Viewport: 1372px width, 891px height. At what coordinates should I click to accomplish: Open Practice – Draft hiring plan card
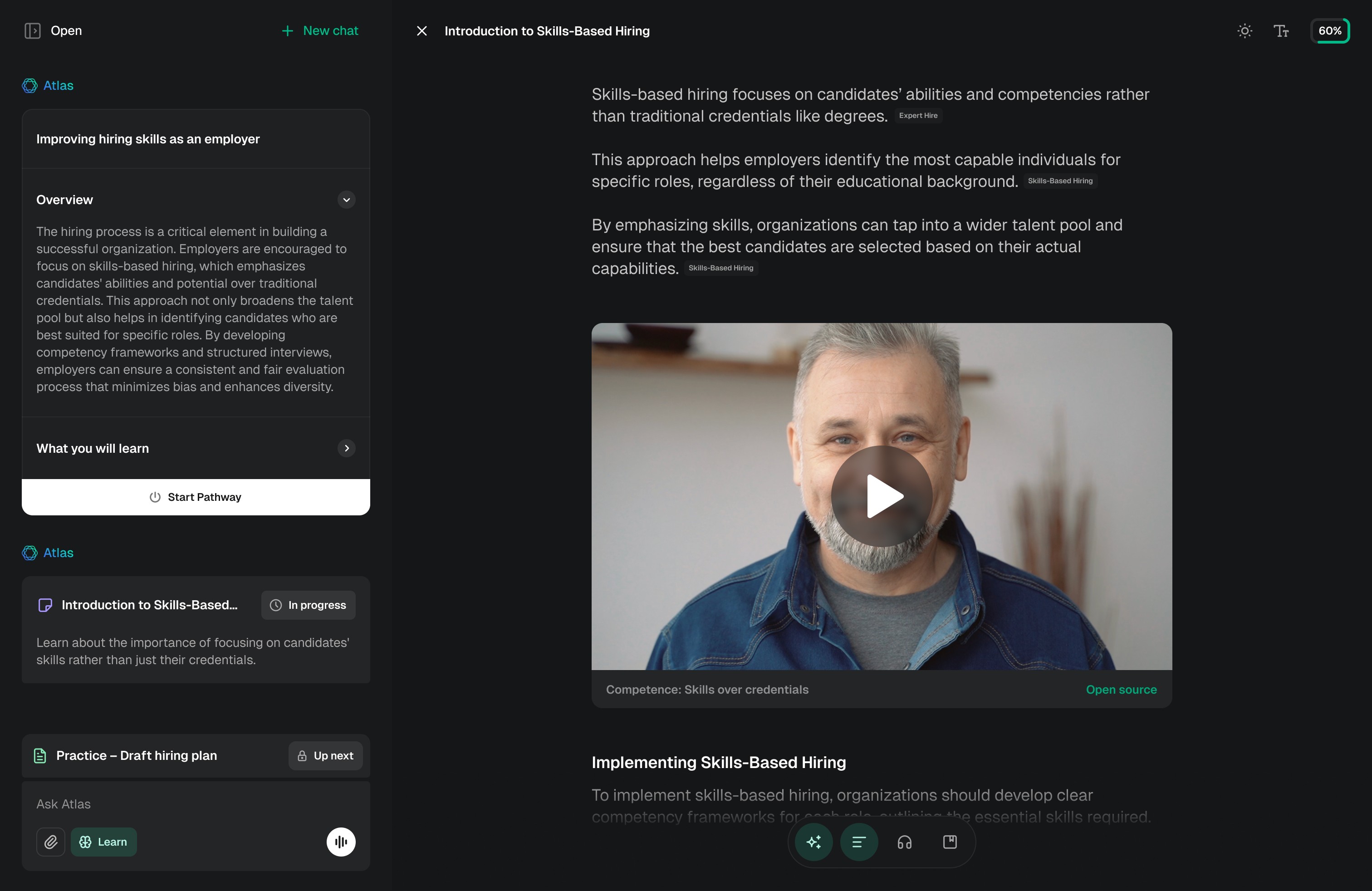click(x=136, y=755)
